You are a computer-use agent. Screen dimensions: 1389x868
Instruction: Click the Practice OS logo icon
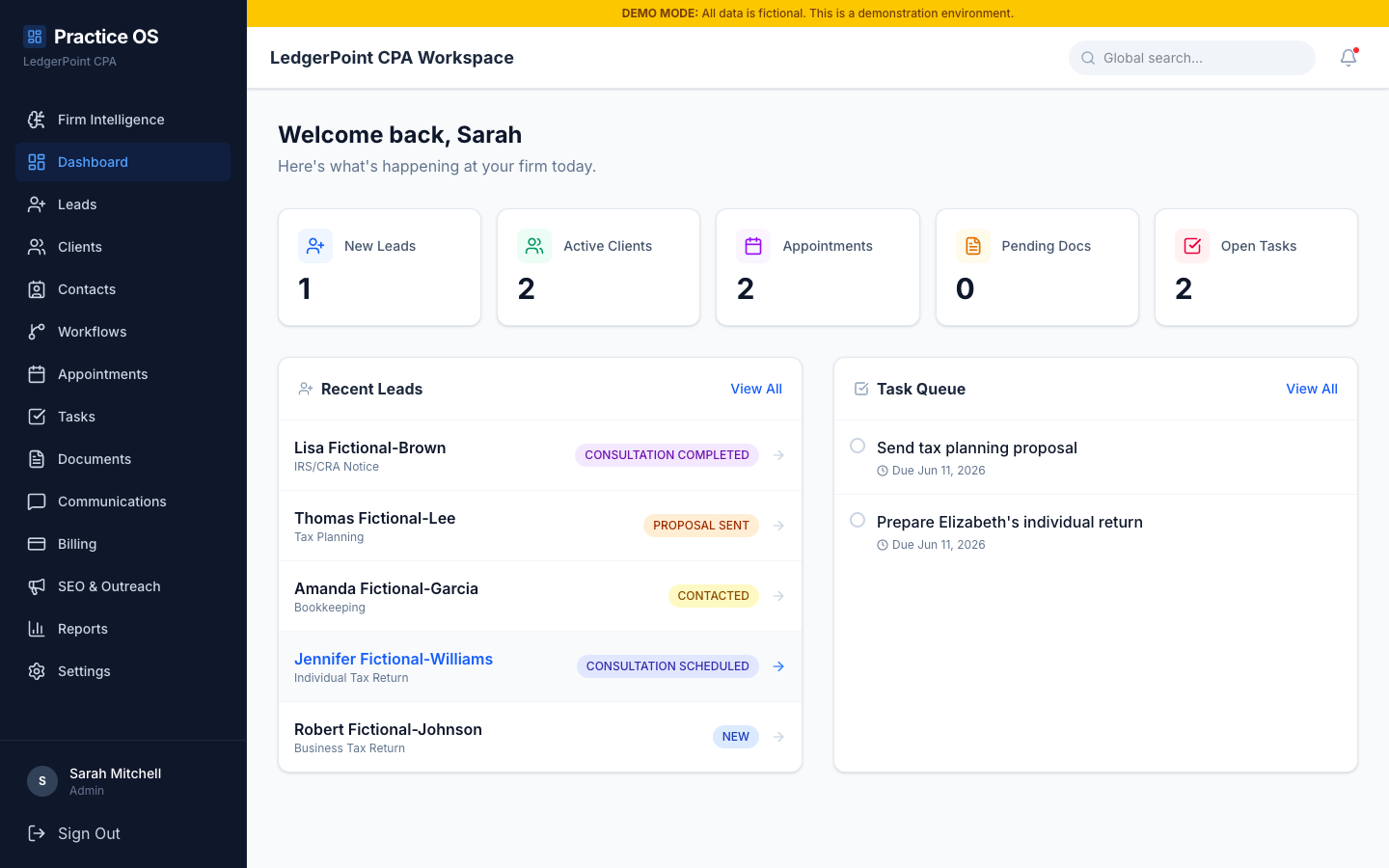(x=35, y=37)
